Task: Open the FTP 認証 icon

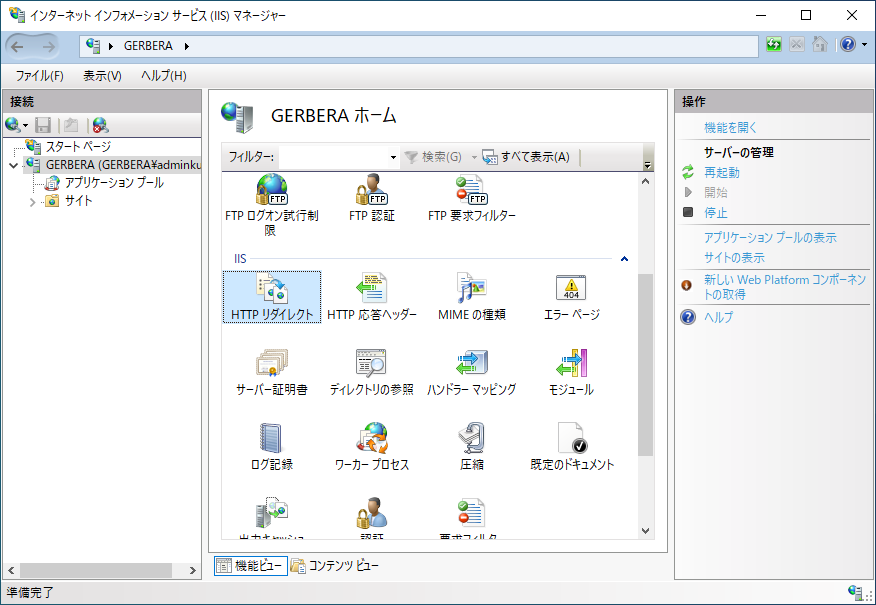Action: click(372, 197)
